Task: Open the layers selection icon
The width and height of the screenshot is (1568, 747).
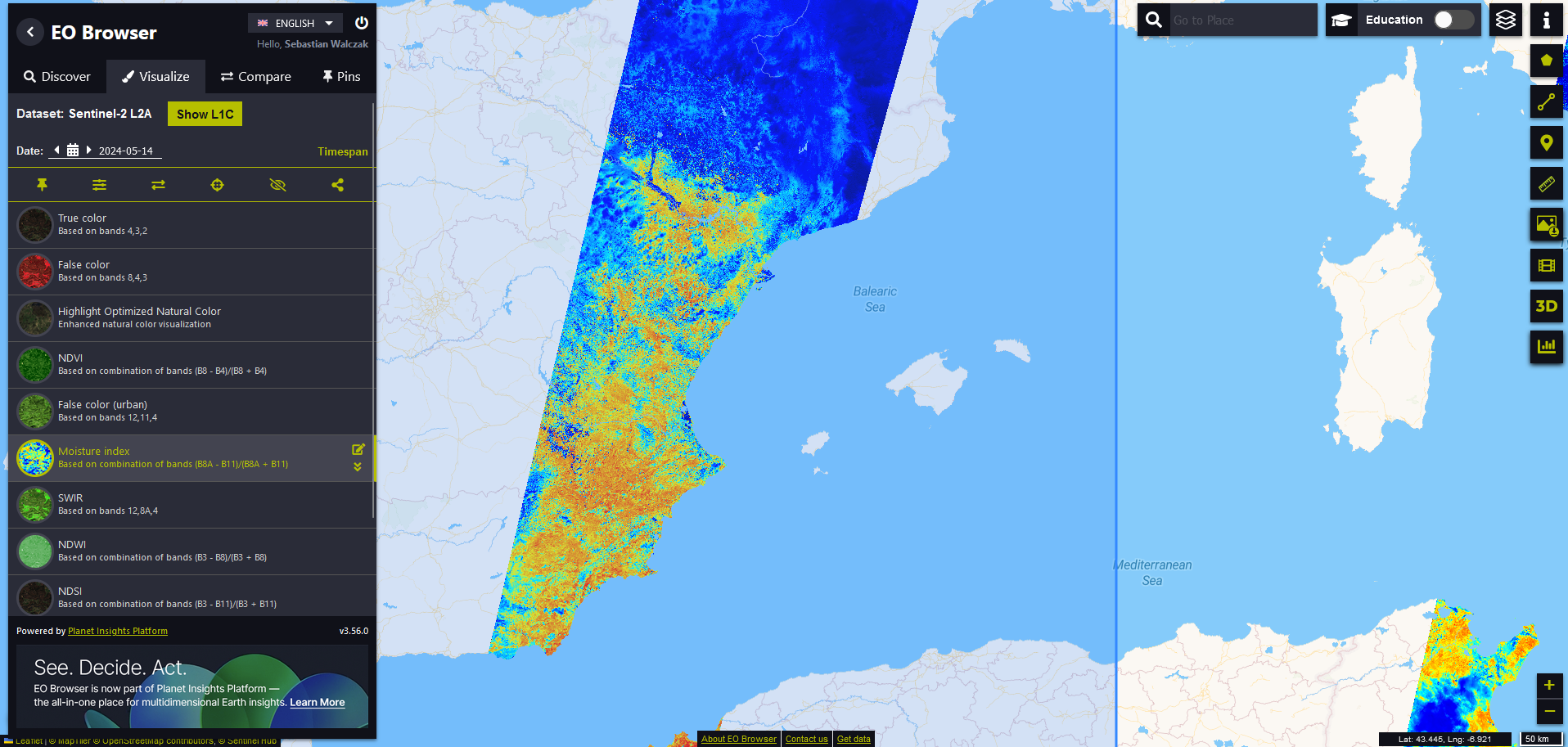Action: (x=1505, y=20)
